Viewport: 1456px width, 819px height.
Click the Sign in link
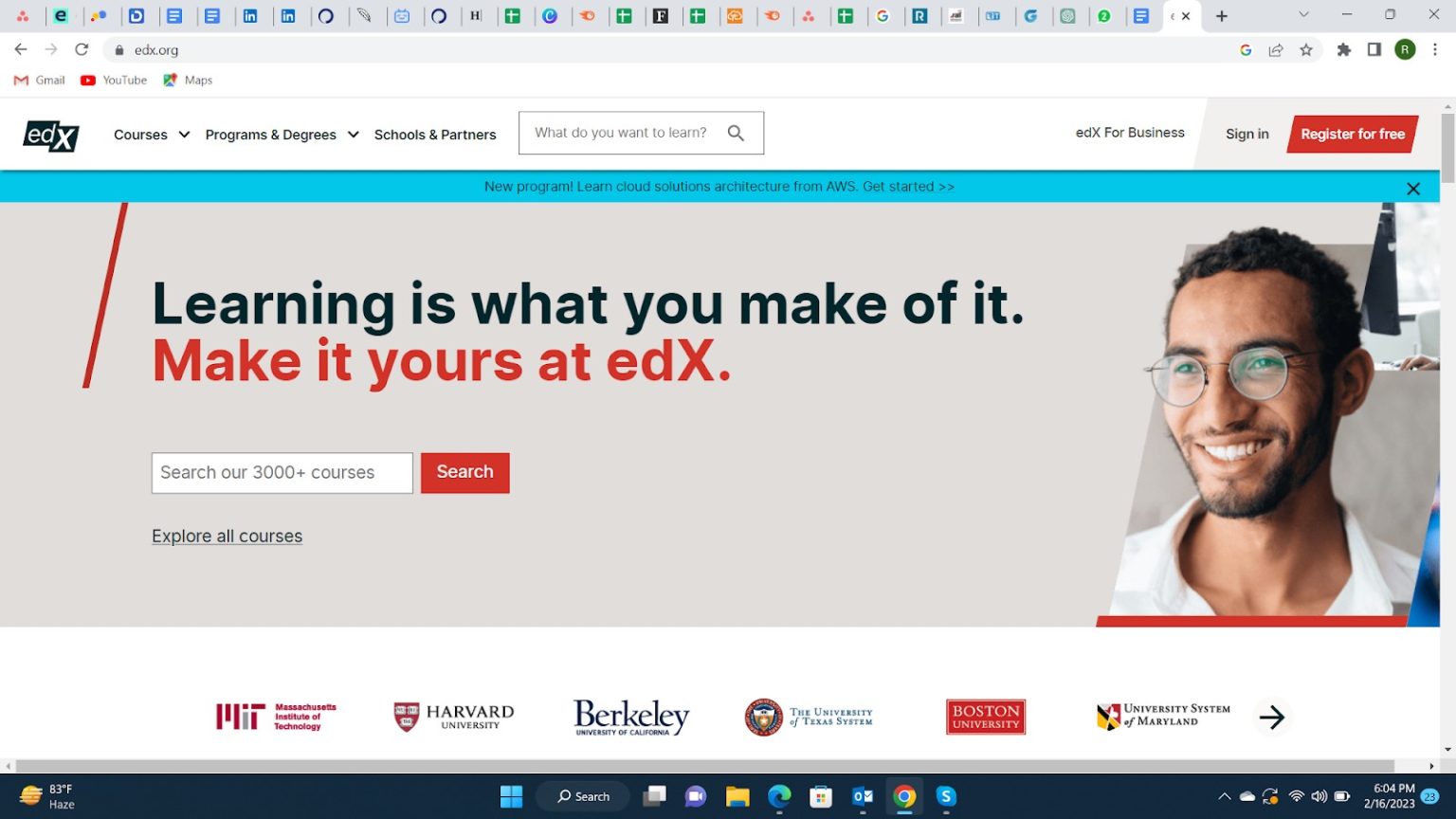click(x=1247, y=134)
